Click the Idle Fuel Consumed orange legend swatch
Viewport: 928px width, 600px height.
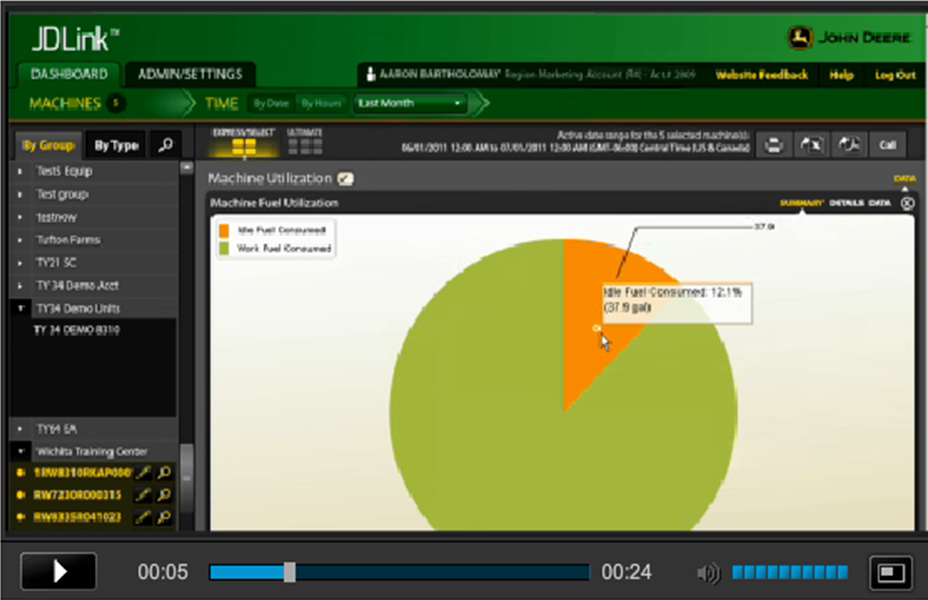click(224, 230)
